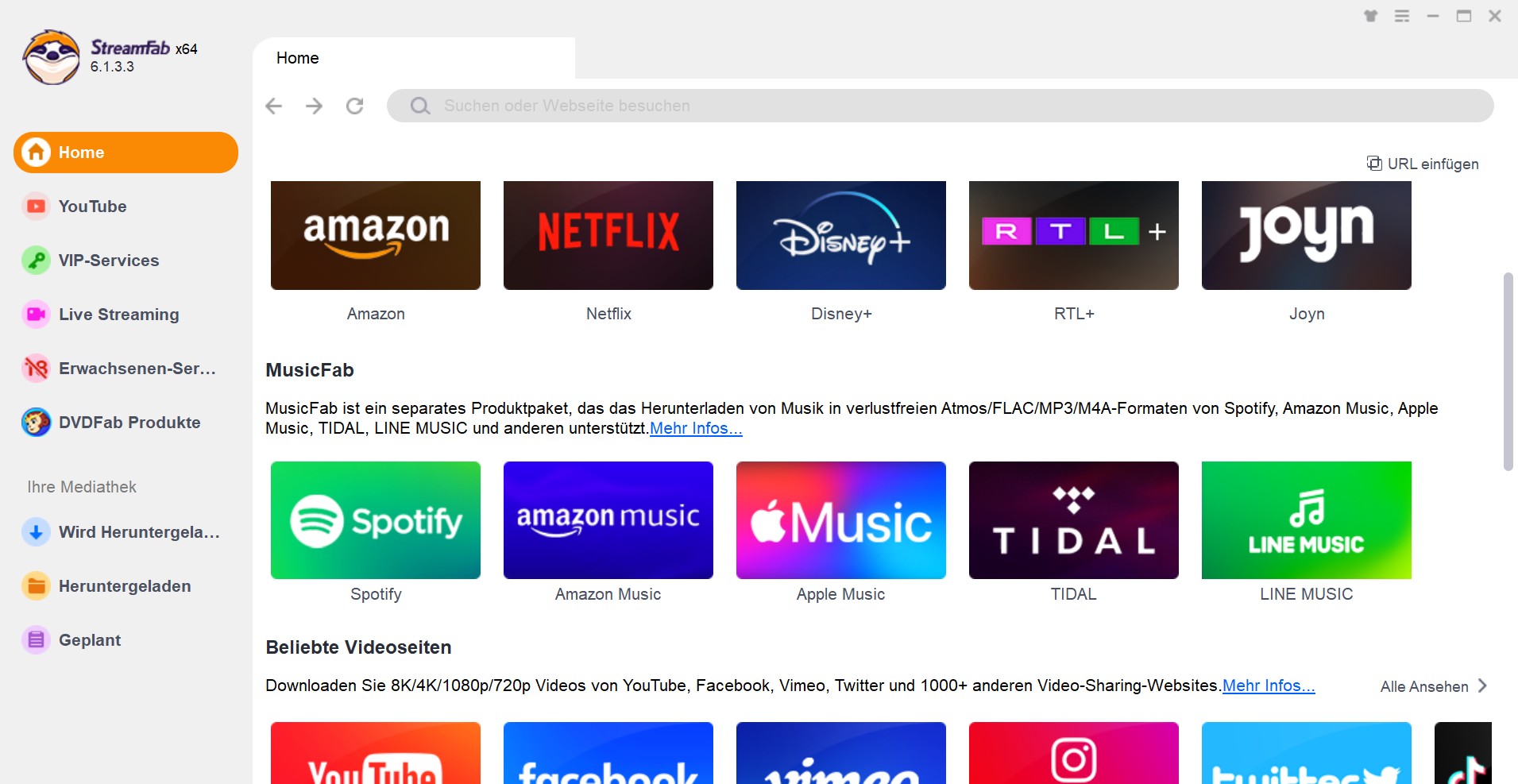Open the skin/theme shirt icon
Image resolution: width=1518 pixels, height=784 pixels.
click(x=1371, y=16)
